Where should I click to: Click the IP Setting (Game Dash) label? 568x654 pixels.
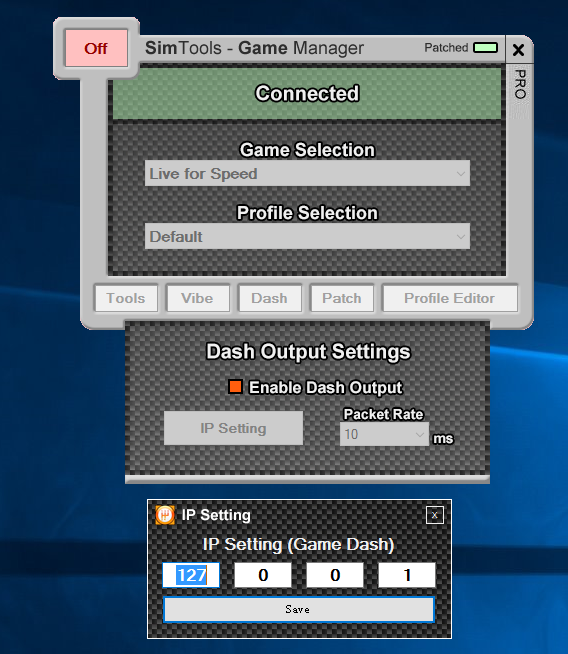tap(298, 544)
